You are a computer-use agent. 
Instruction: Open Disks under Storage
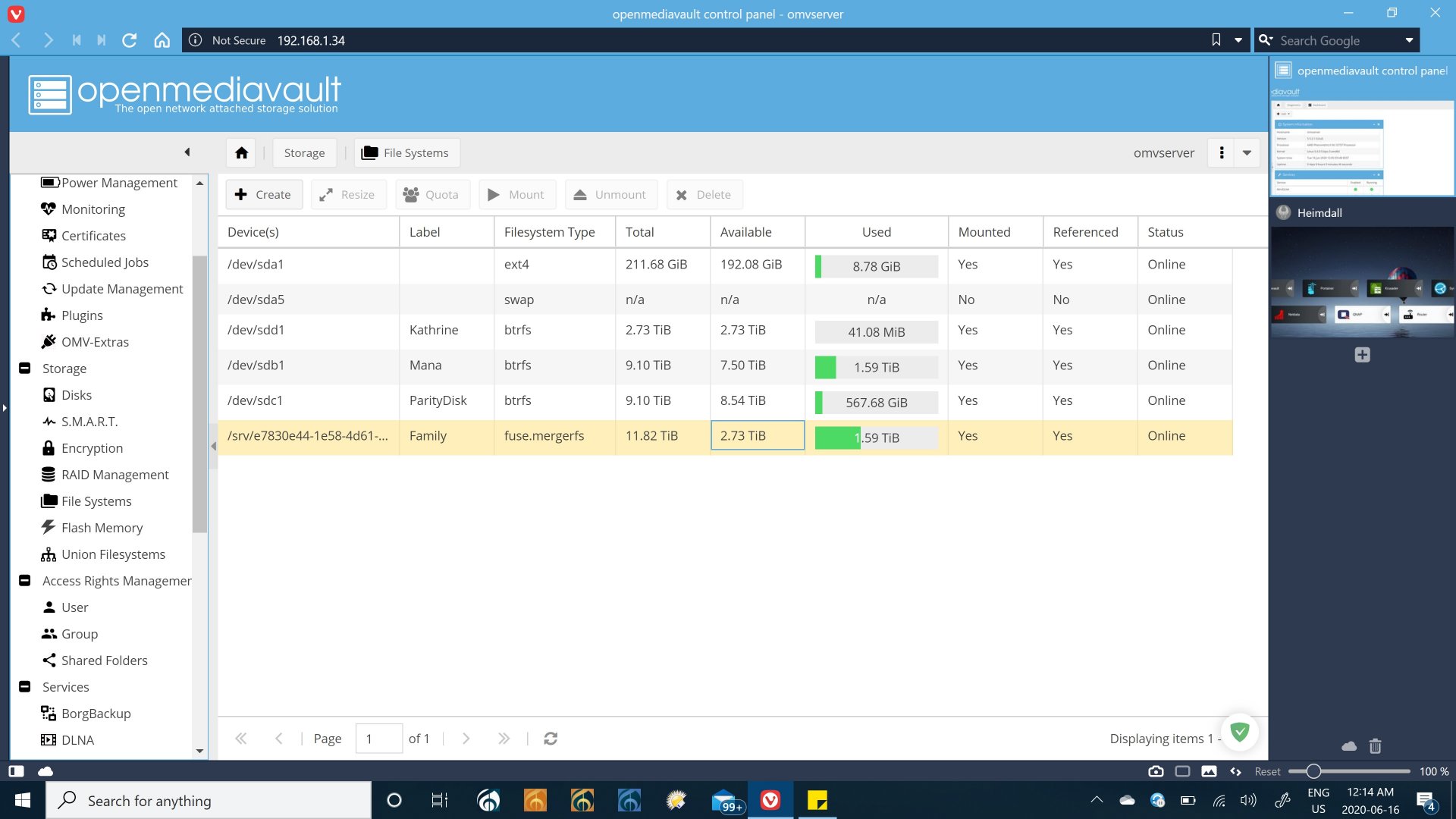pyautogui.click(x=67, y=395)
